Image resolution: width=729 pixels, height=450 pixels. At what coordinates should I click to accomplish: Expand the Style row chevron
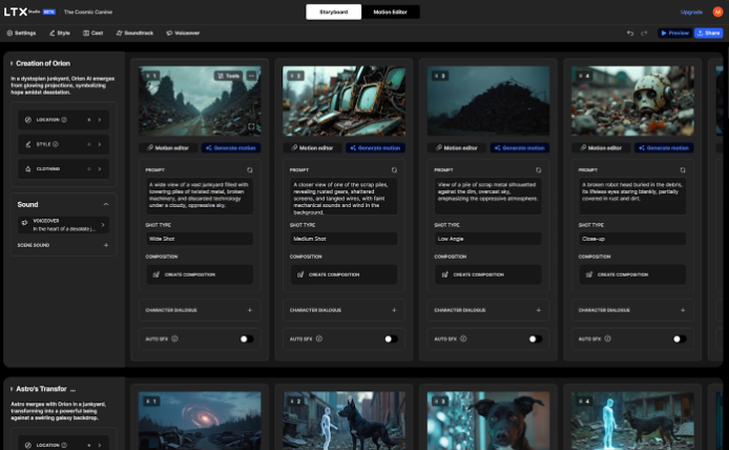[x=99, y=144]
